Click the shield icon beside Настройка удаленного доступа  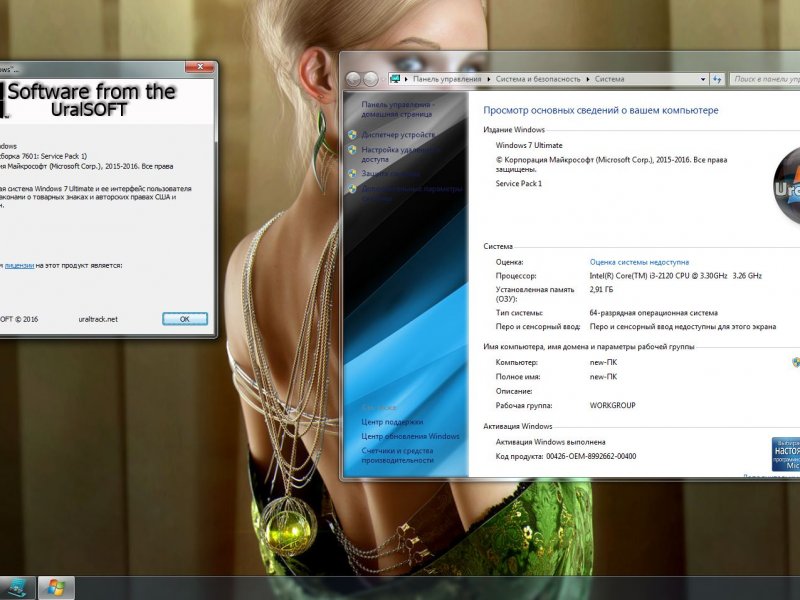(x=352, y=149)
